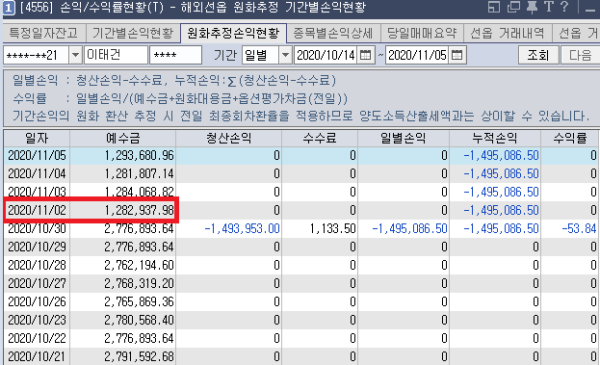Image resolution: width=600 pixels, height=365 pixels.
Task: Select the 2020/10/21 date cell
Action: pyautogui.click(x=37, y=357)
